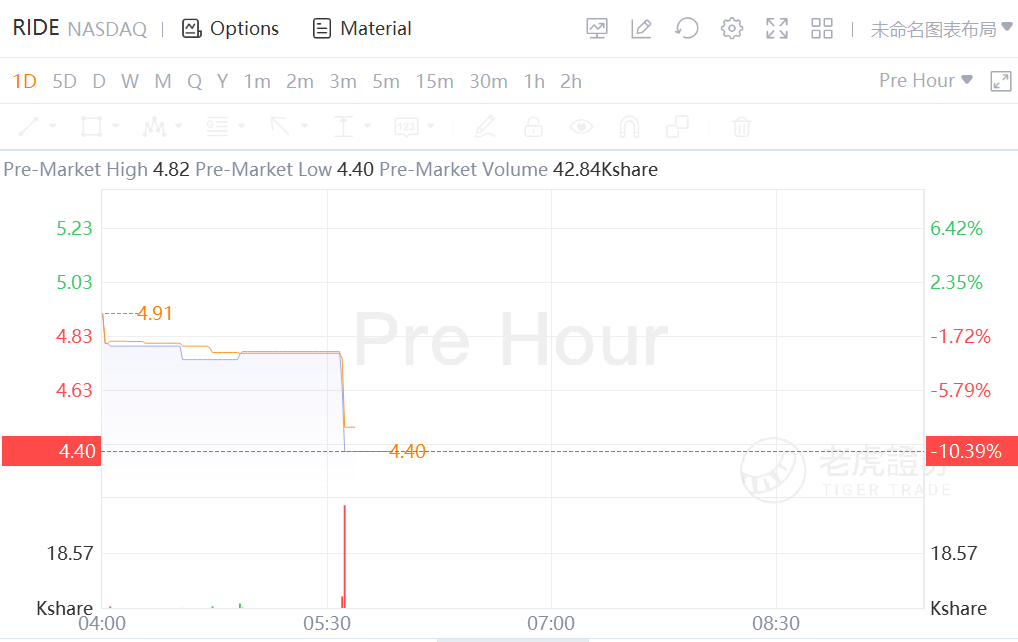Select the 5D timeframe tab
Screen dimensions: 1018x642
click(64, 81)
